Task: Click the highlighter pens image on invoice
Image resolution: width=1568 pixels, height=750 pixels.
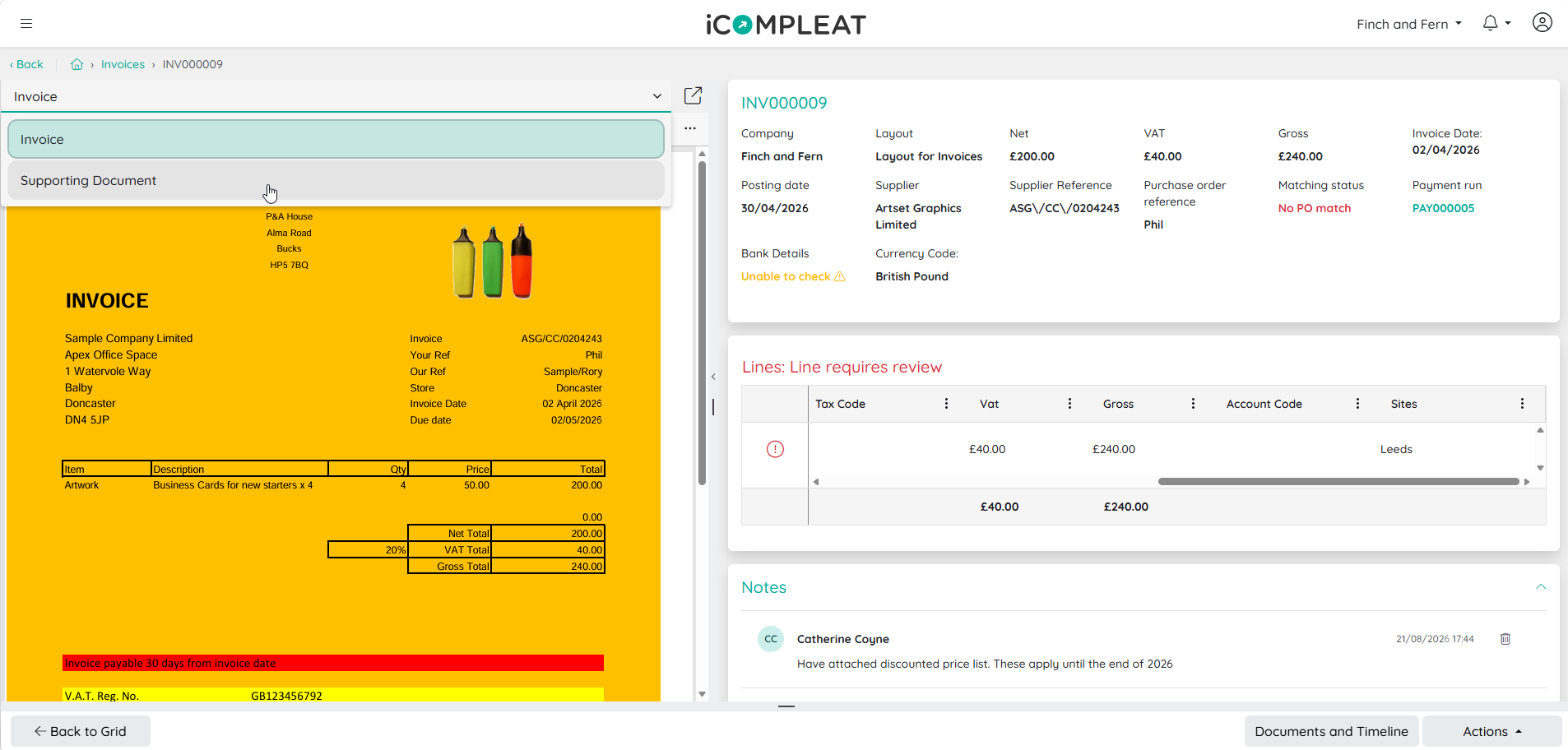Action: 493,261
